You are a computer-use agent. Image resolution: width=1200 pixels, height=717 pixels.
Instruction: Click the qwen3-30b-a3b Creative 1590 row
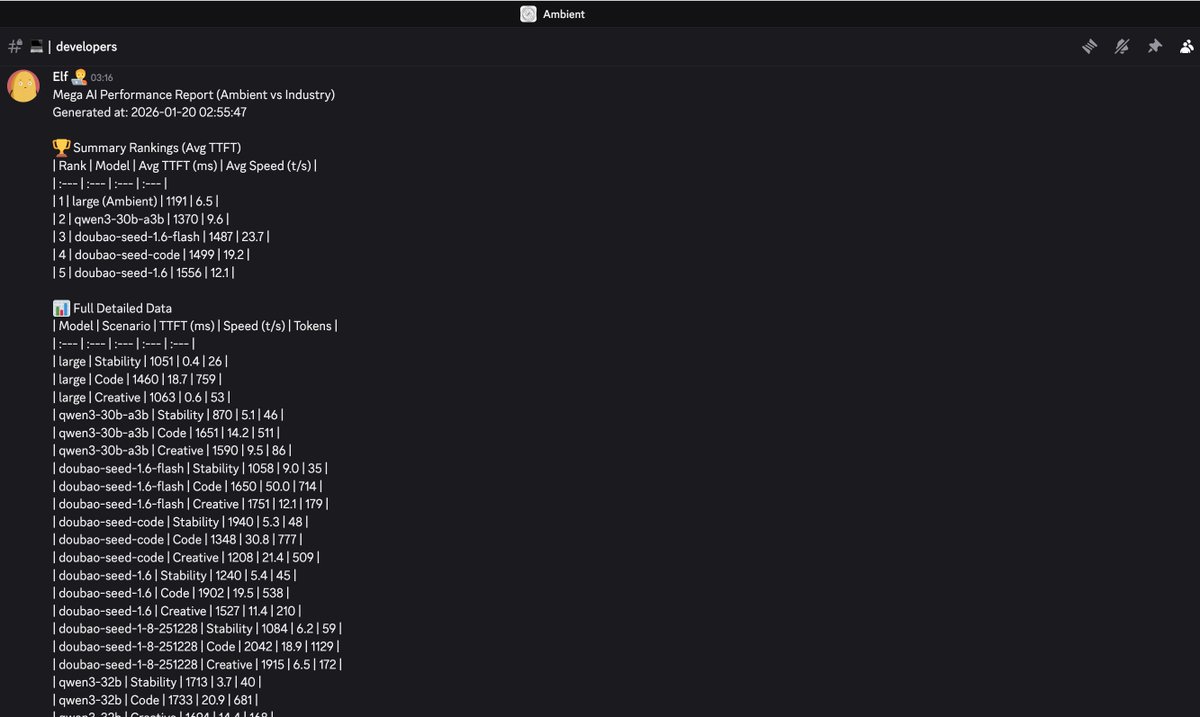coord(172,451)
